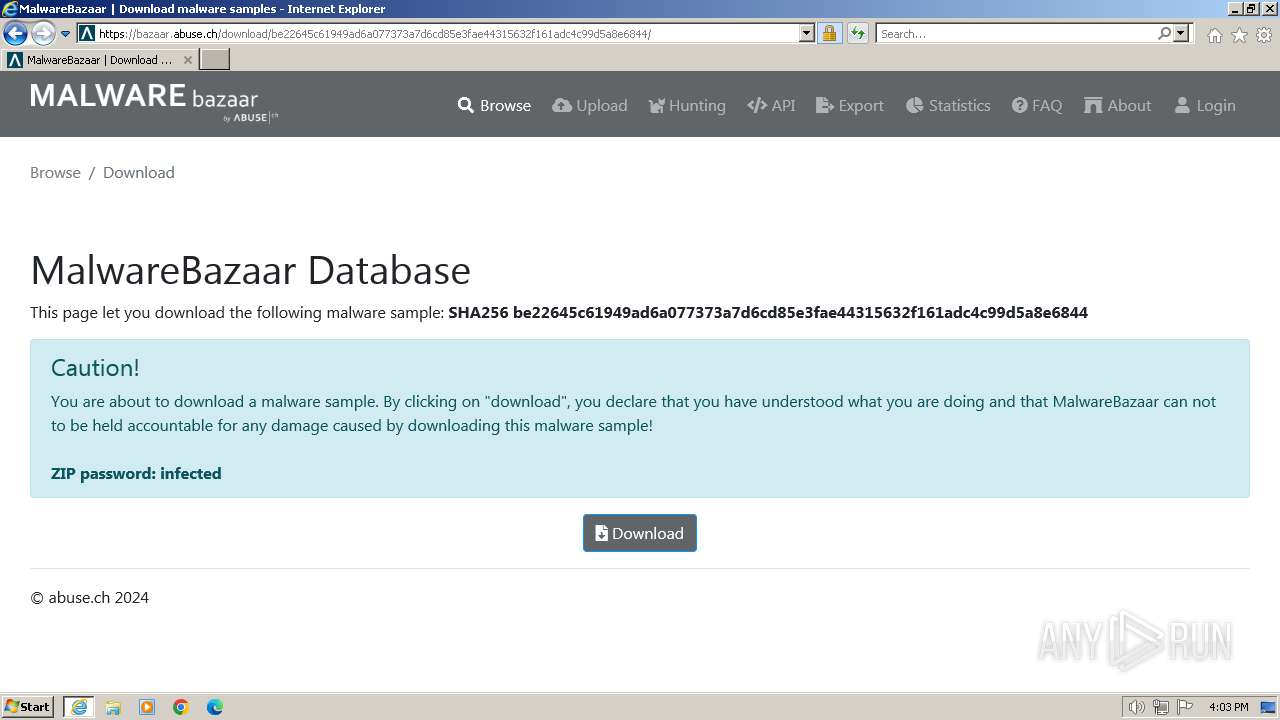Click the Action Center flag icon
Screen dimensions: 1280x720
coord(1185,707)
